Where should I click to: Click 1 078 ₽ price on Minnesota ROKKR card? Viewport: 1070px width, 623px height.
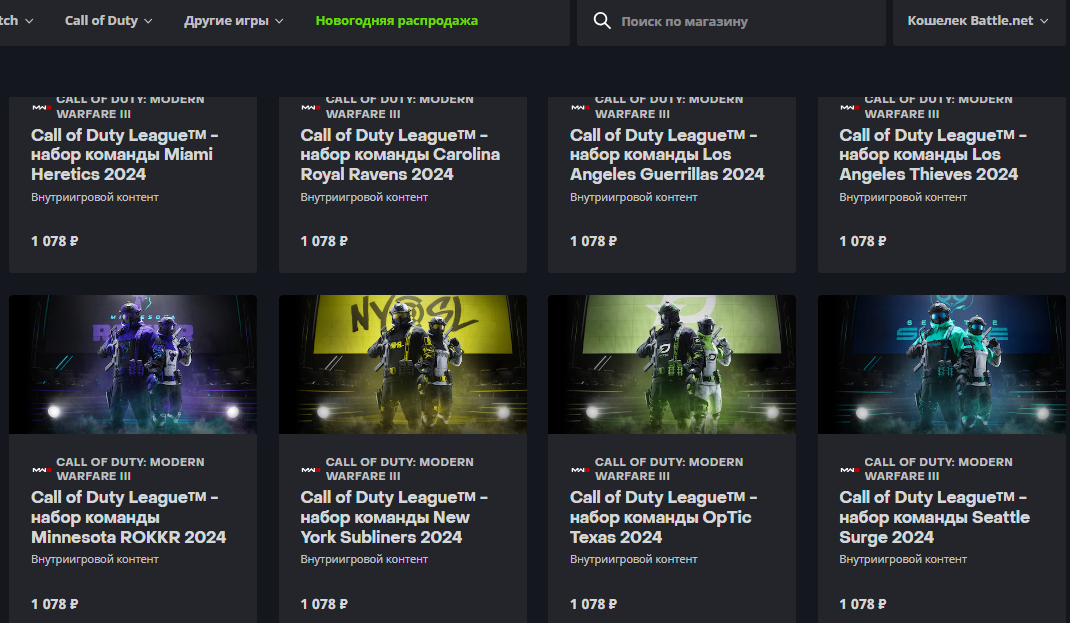[x=55, y=604]
